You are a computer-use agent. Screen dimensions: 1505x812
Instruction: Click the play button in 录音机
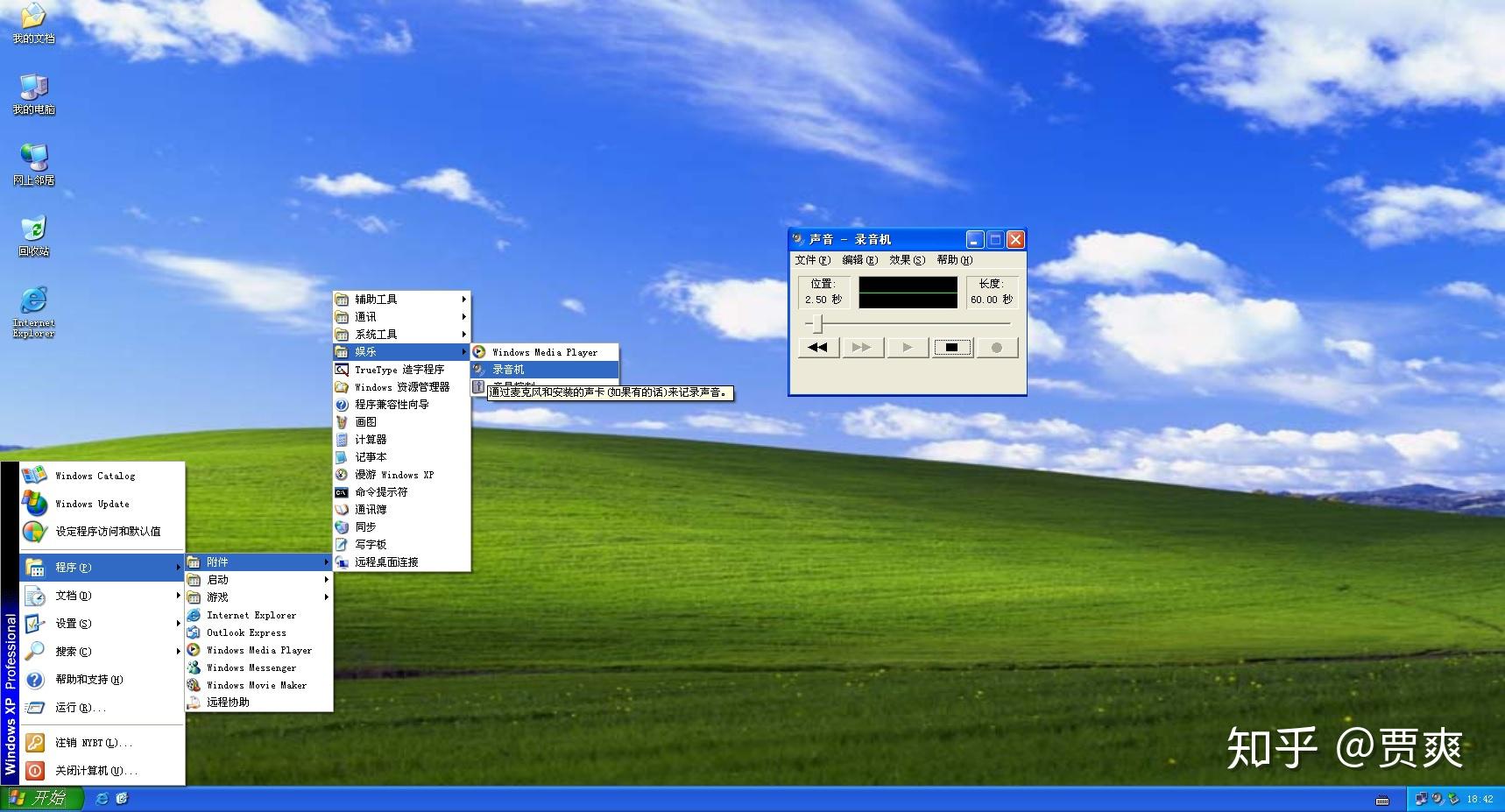point(908,348)
